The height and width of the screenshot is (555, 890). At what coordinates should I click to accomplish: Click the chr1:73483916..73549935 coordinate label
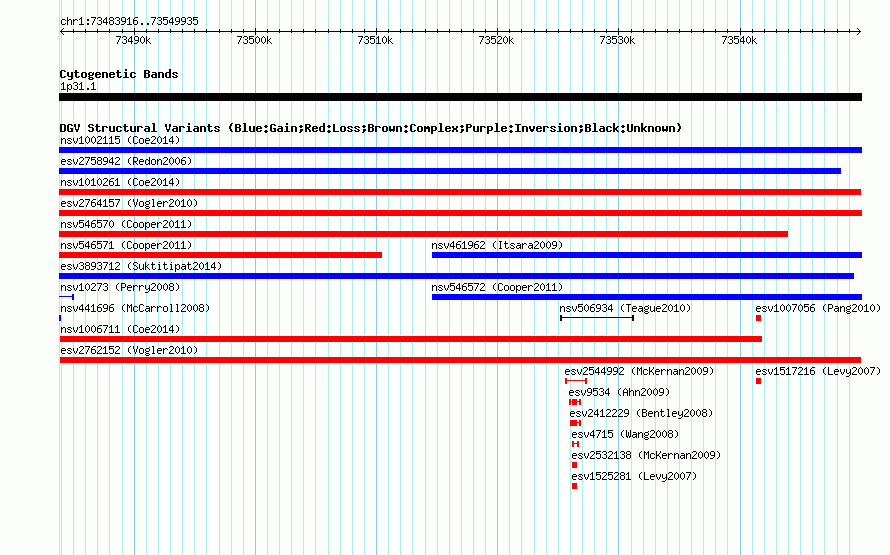tap(129, 21)
